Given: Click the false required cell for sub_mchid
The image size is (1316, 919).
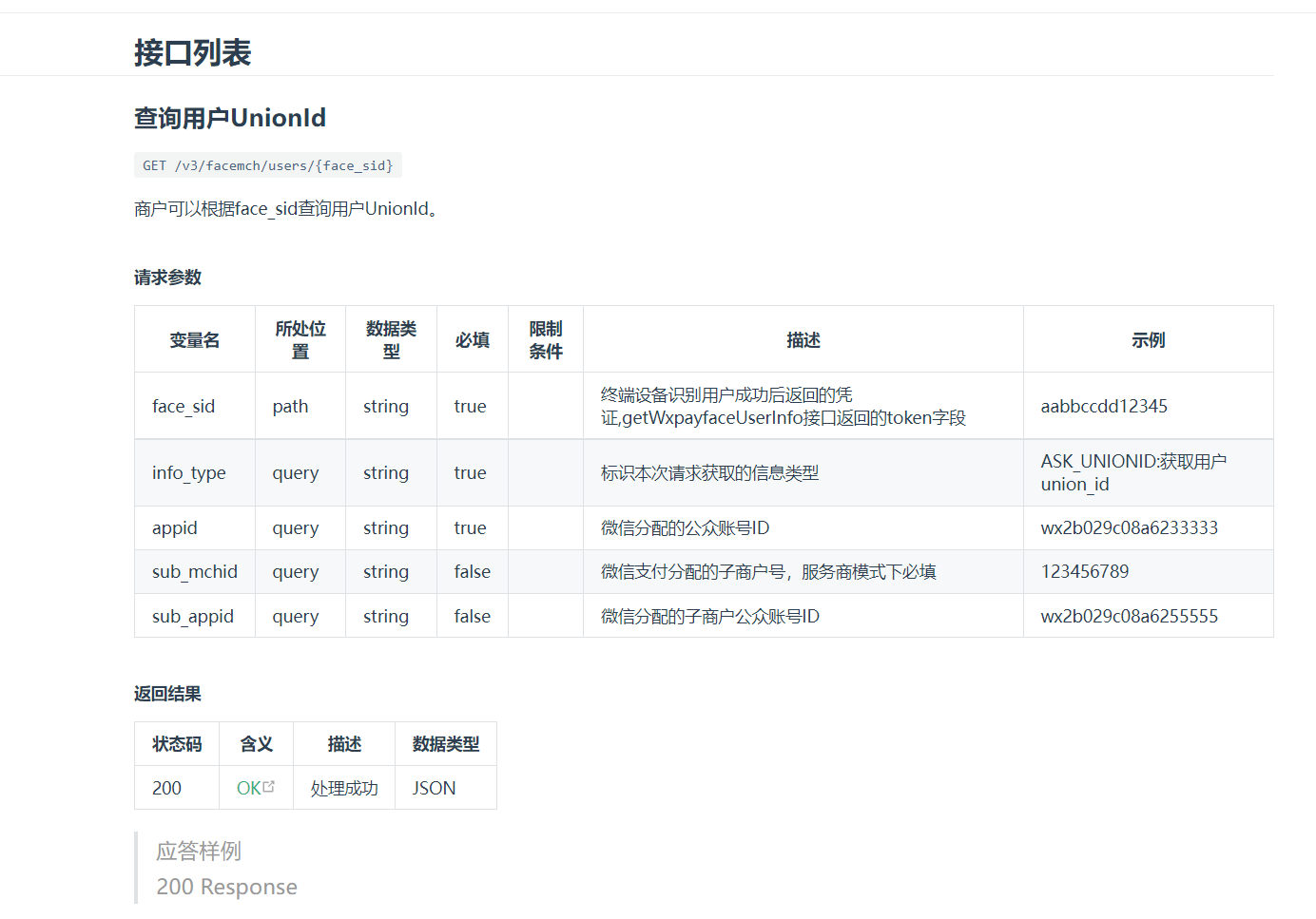Looking at the screenshot, I should click(473, 571).
